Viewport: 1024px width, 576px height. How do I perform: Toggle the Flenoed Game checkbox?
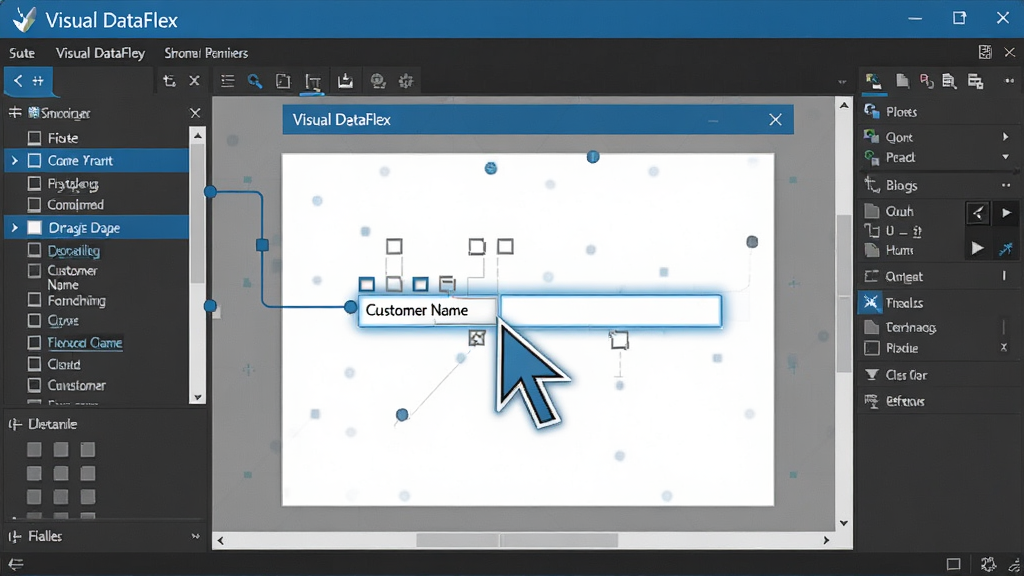[35, 342]
